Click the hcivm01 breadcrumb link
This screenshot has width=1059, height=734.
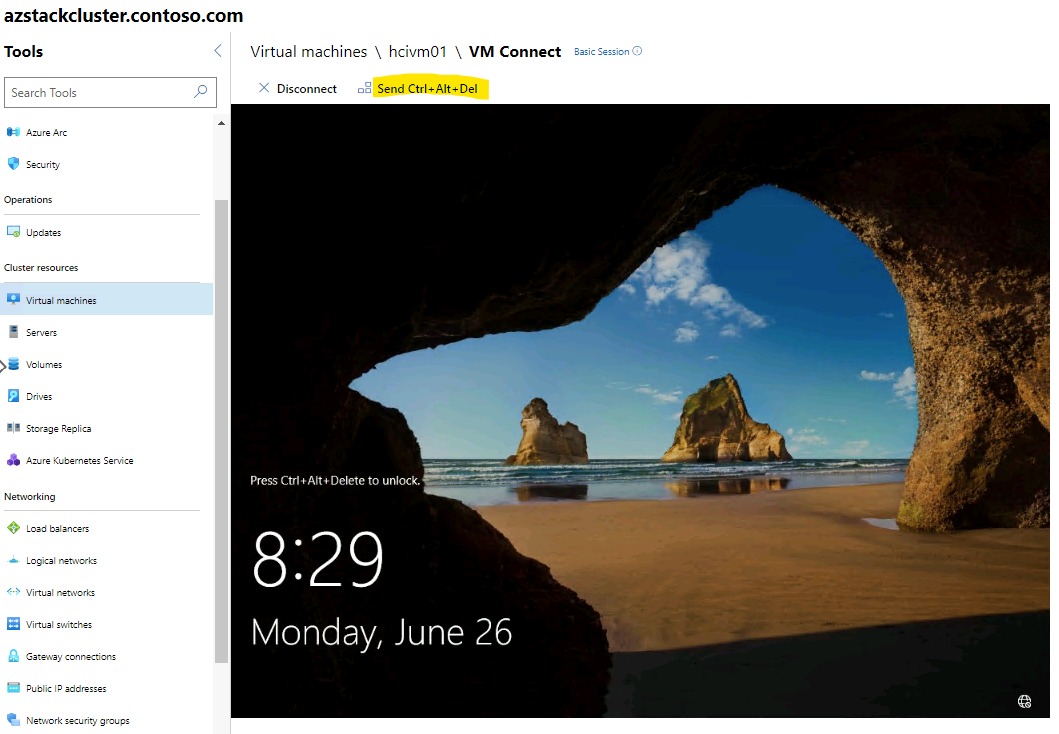pyautogui.click(x=417, y=51)
